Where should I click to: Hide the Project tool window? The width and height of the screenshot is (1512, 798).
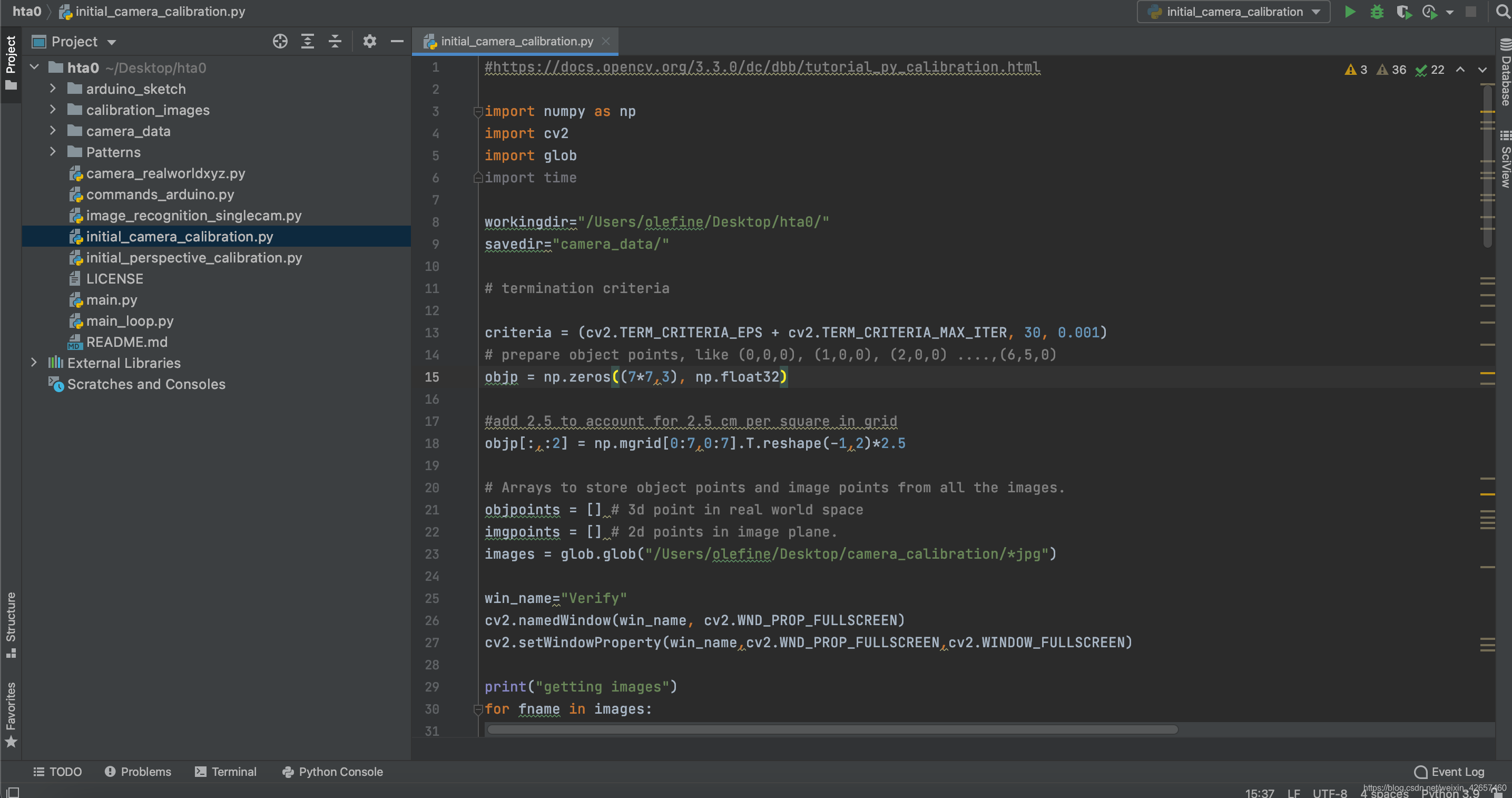coord(397,41)
